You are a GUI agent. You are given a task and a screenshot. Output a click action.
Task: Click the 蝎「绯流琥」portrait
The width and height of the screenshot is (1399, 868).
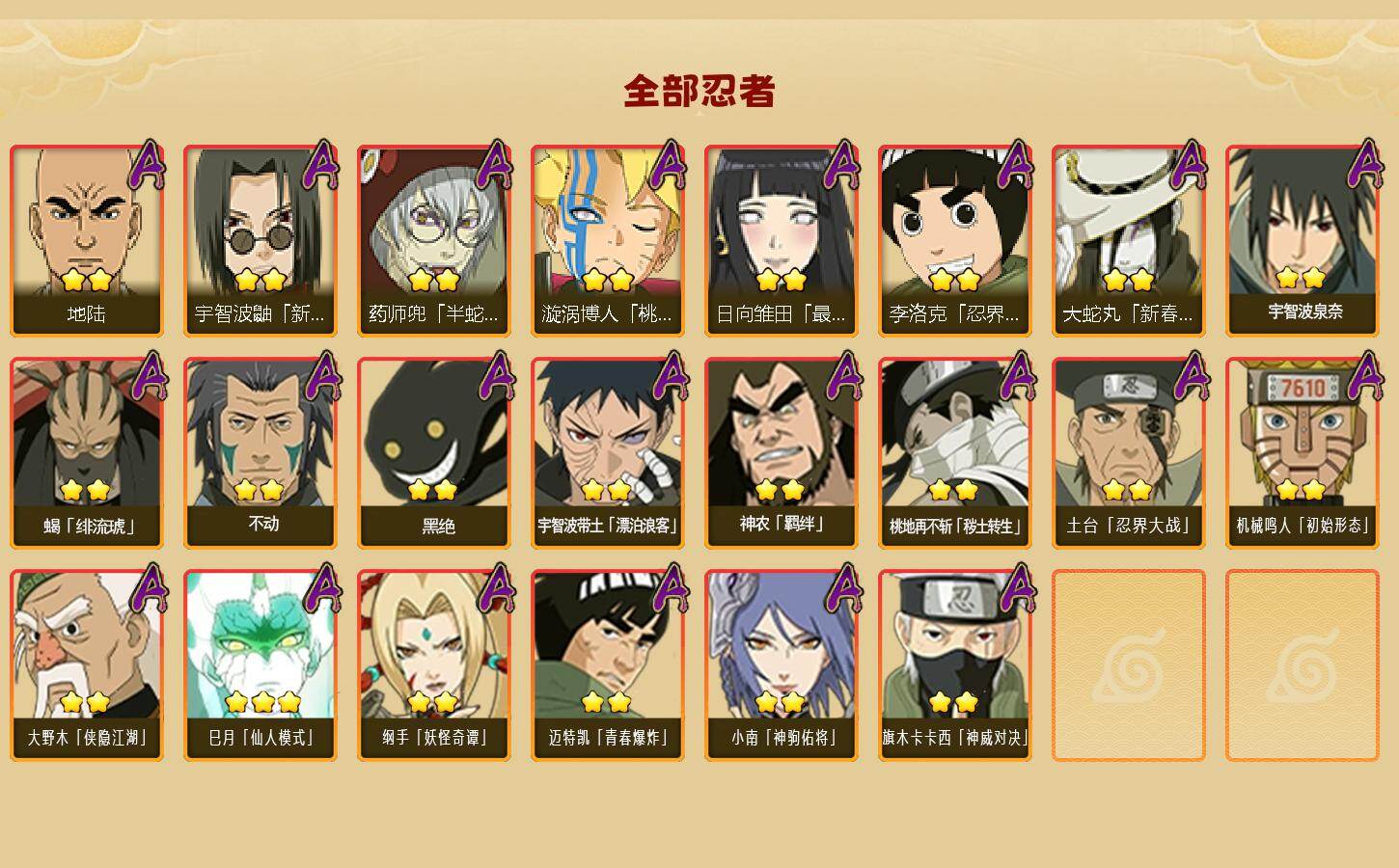pos(87,452)
